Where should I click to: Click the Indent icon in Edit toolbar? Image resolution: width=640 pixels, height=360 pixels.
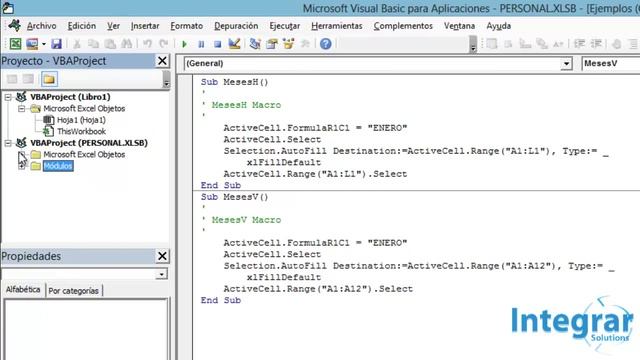tap(580, 44)
